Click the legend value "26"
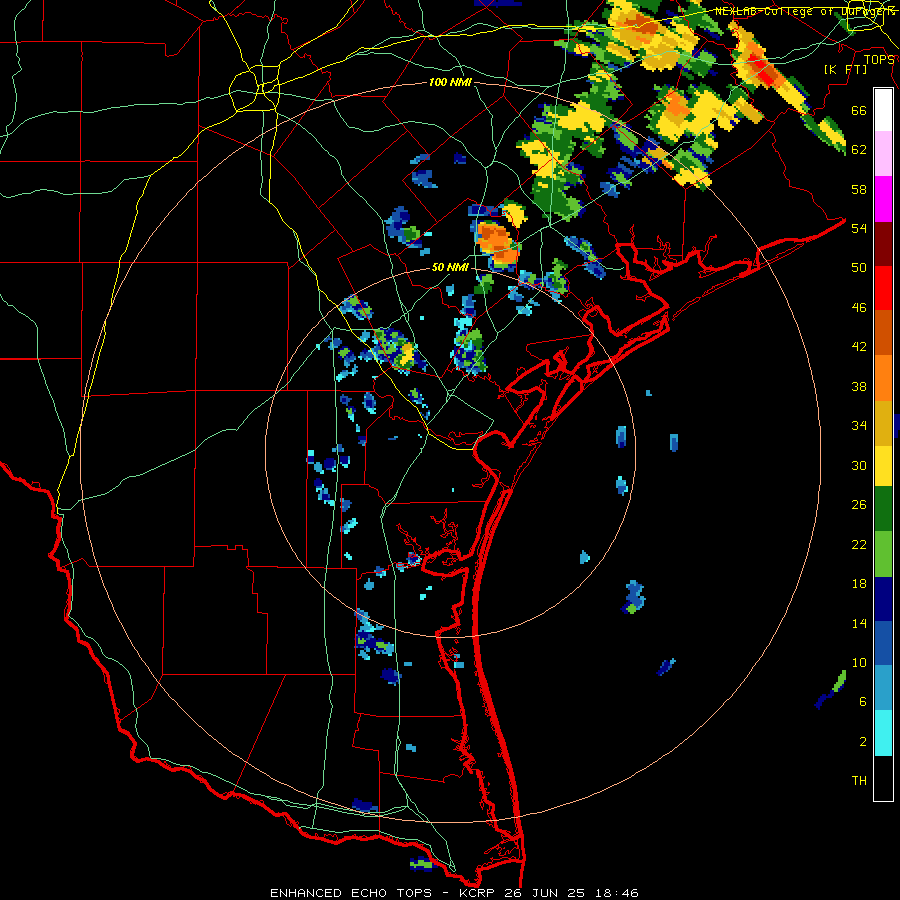Screen dimensions: 900x900 pos(859,505)
